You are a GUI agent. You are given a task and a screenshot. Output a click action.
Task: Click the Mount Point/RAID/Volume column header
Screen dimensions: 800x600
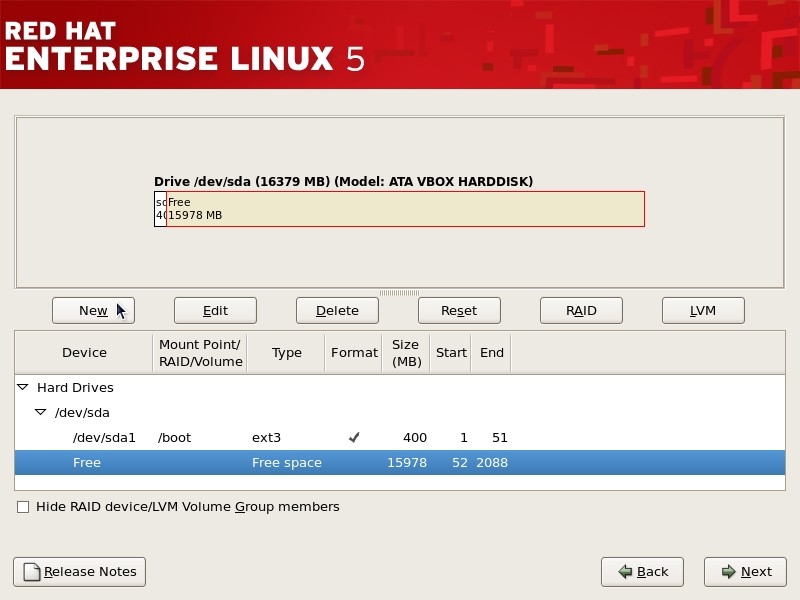point(200,353)
